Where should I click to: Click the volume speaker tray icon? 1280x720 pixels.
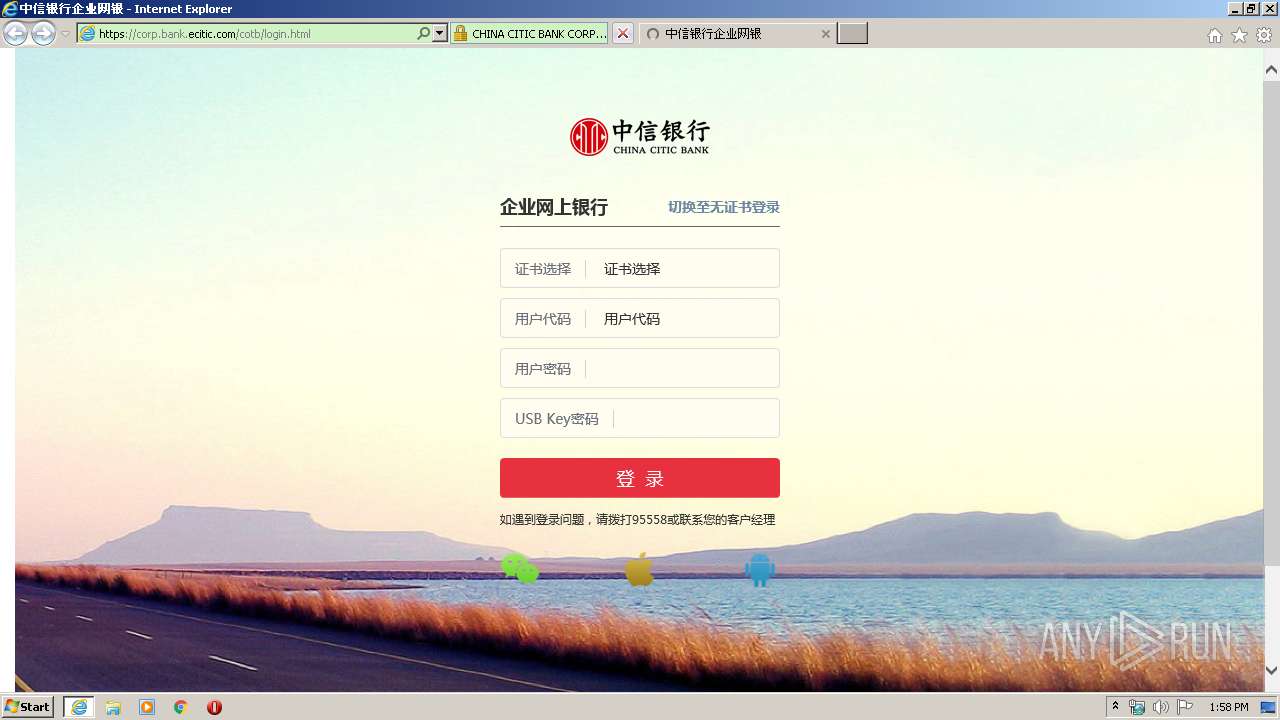coord(1160,707)
